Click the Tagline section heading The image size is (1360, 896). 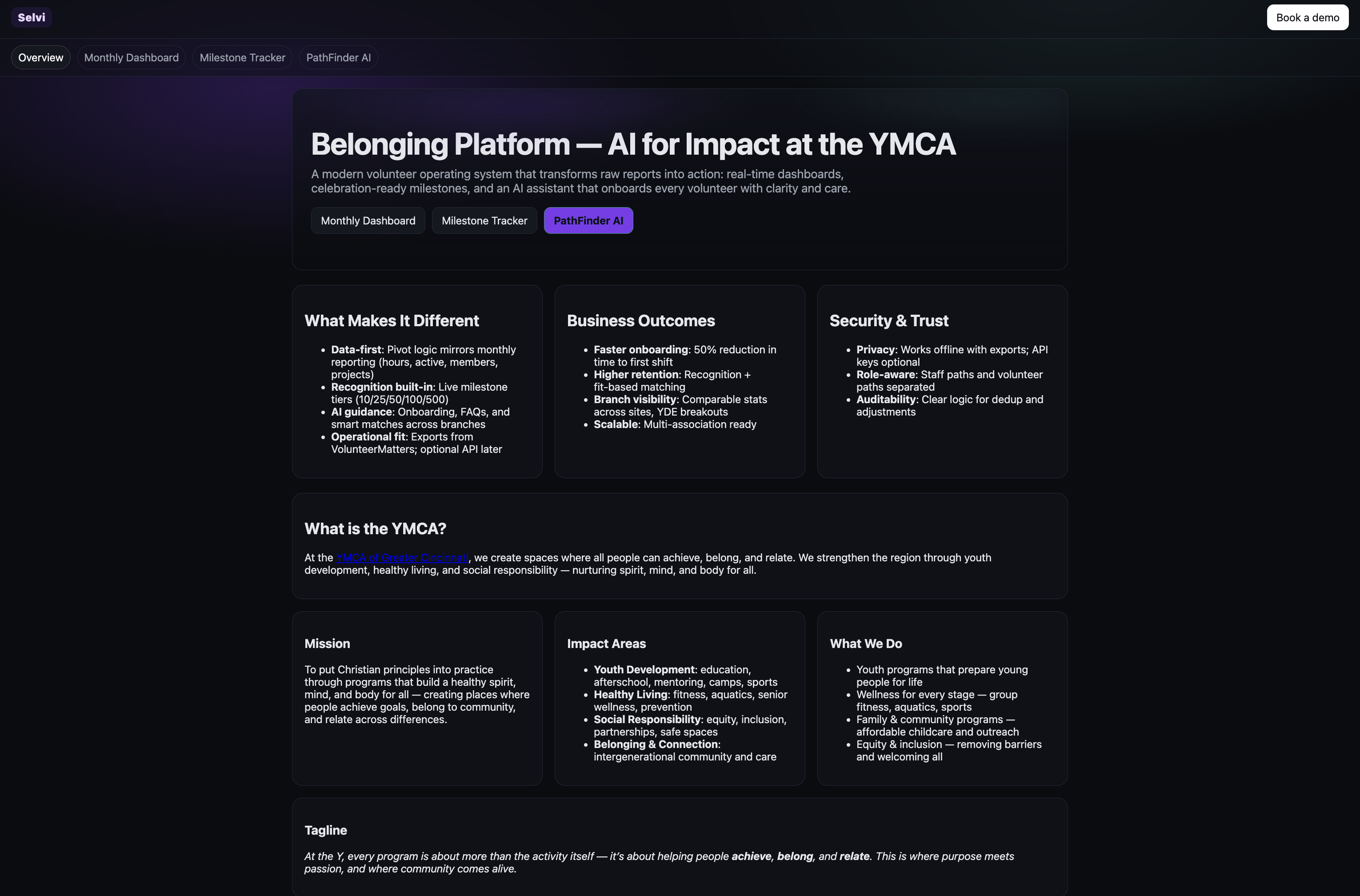click(x=325, y=830)
